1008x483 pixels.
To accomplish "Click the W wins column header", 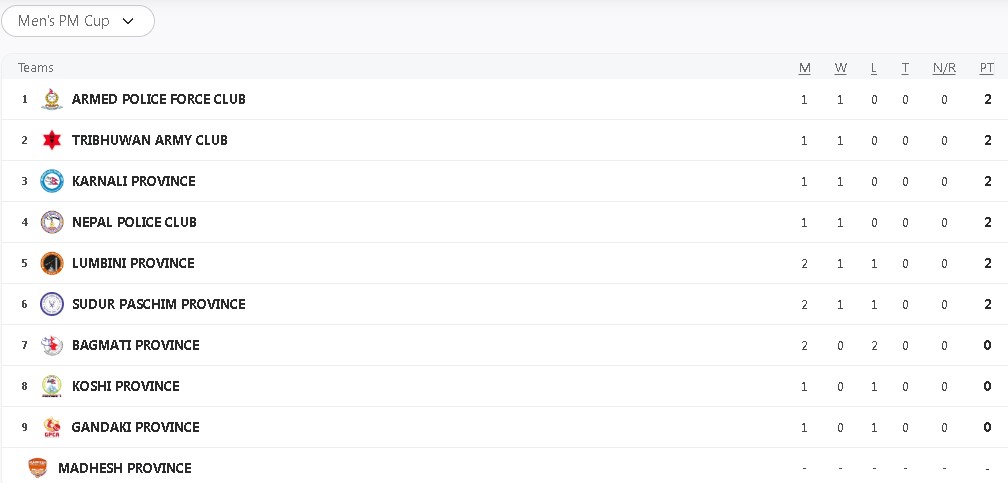I will (x=840, y=68).
